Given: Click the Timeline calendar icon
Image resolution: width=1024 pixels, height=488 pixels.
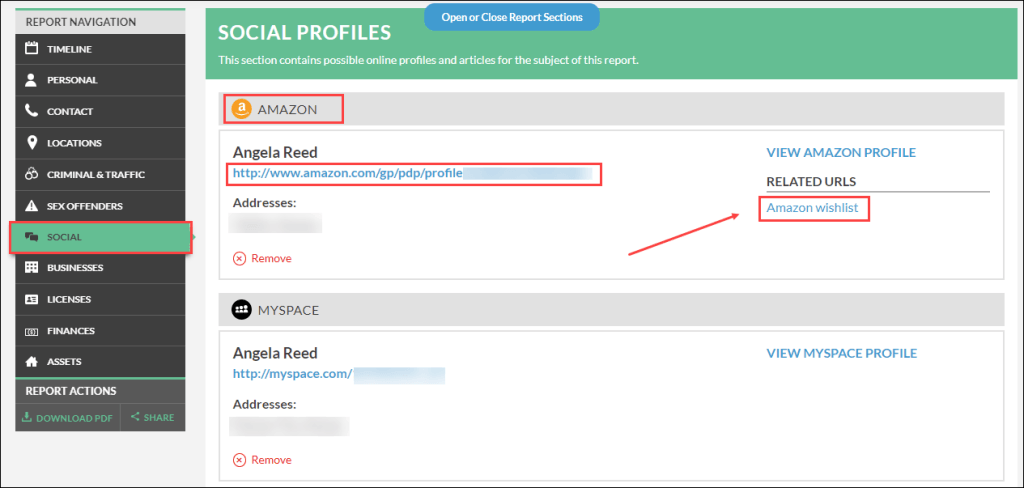Looking at the screenshot, I should click(x=31, y=48).
